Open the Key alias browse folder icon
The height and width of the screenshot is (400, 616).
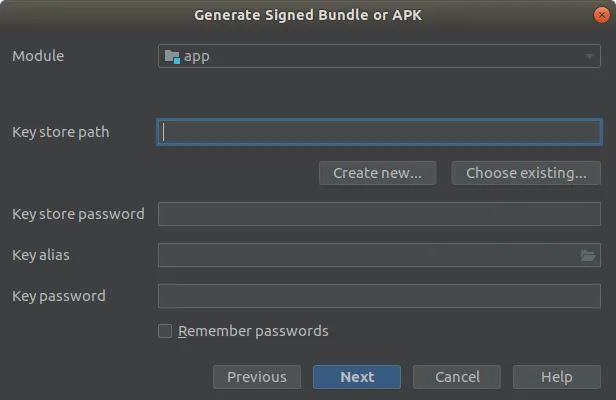(589, 256)
